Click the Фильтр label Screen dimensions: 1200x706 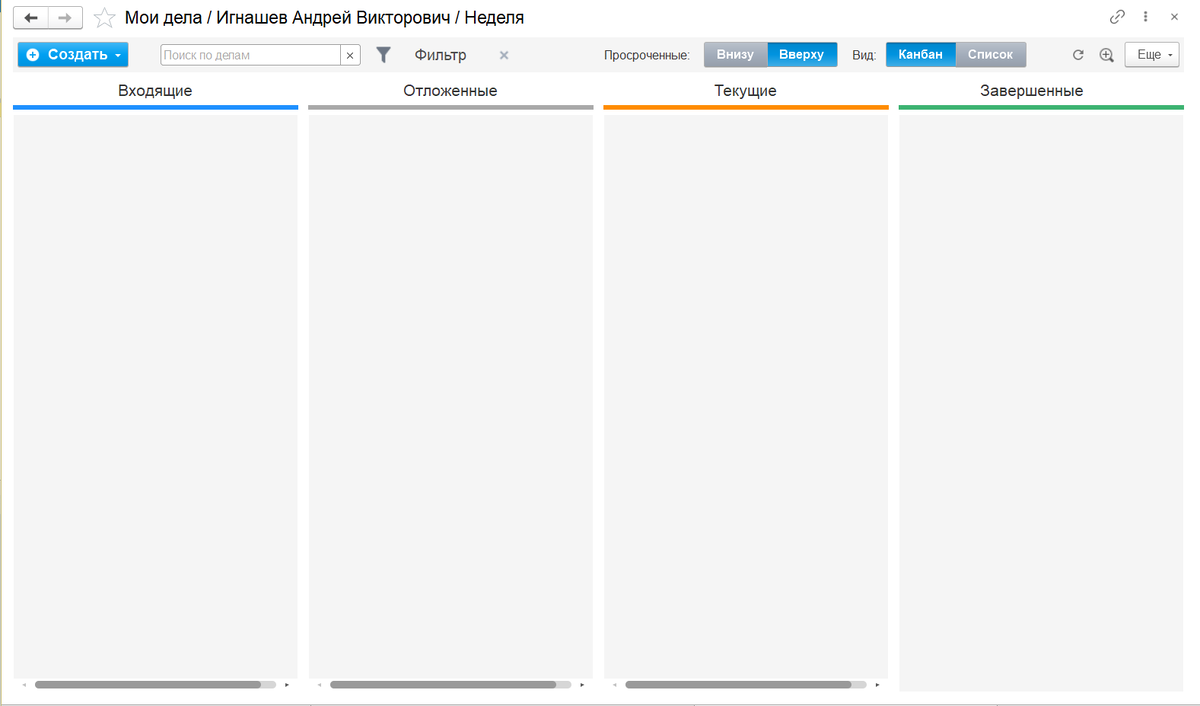(x=440, y=55)
